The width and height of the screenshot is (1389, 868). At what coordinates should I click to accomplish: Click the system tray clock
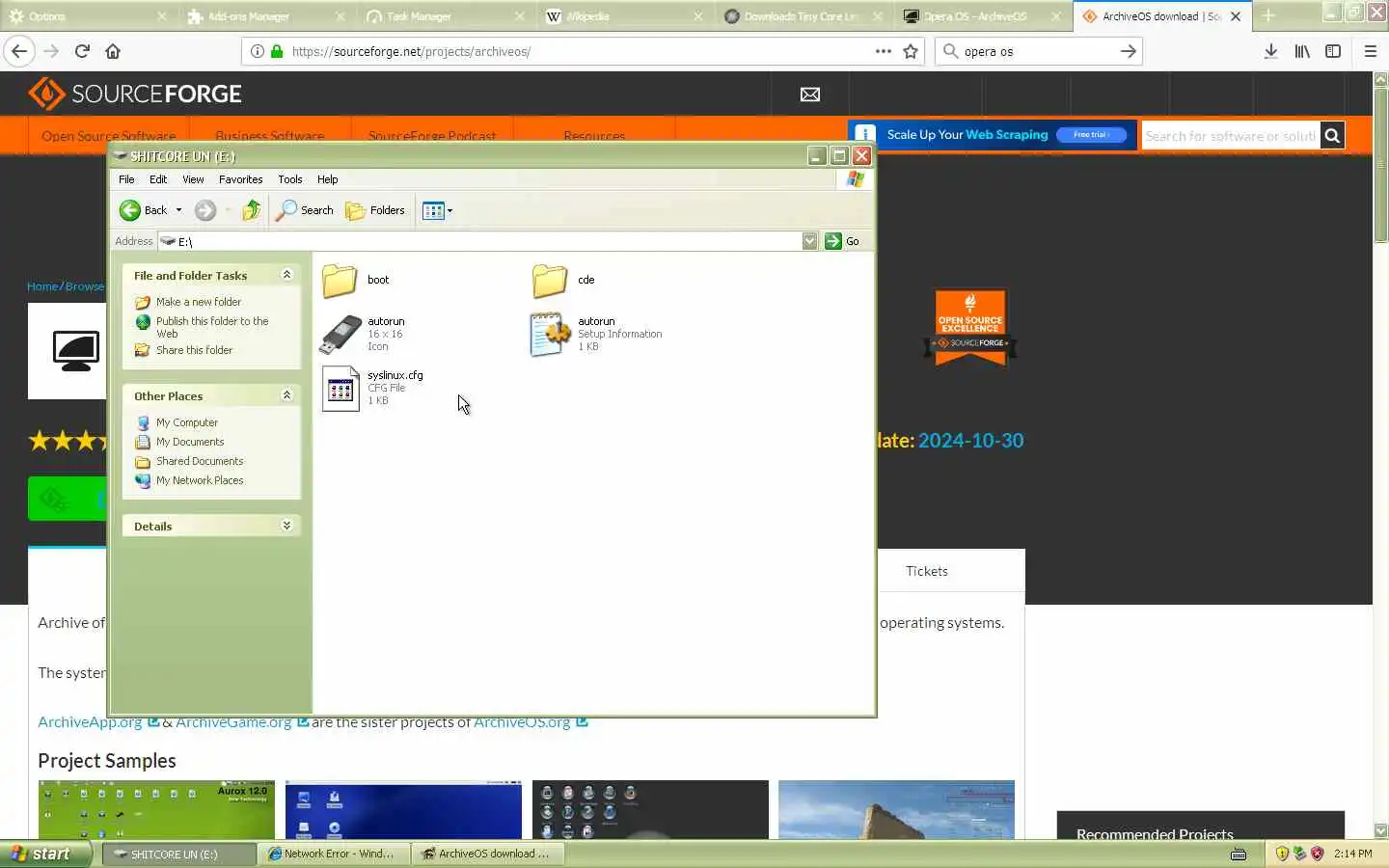pyautogui.click(x=1353, y=854)
